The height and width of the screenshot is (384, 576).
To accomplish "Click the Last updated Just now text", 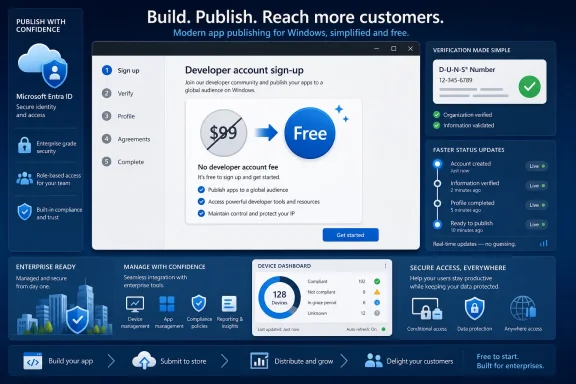I will (278, 329).
